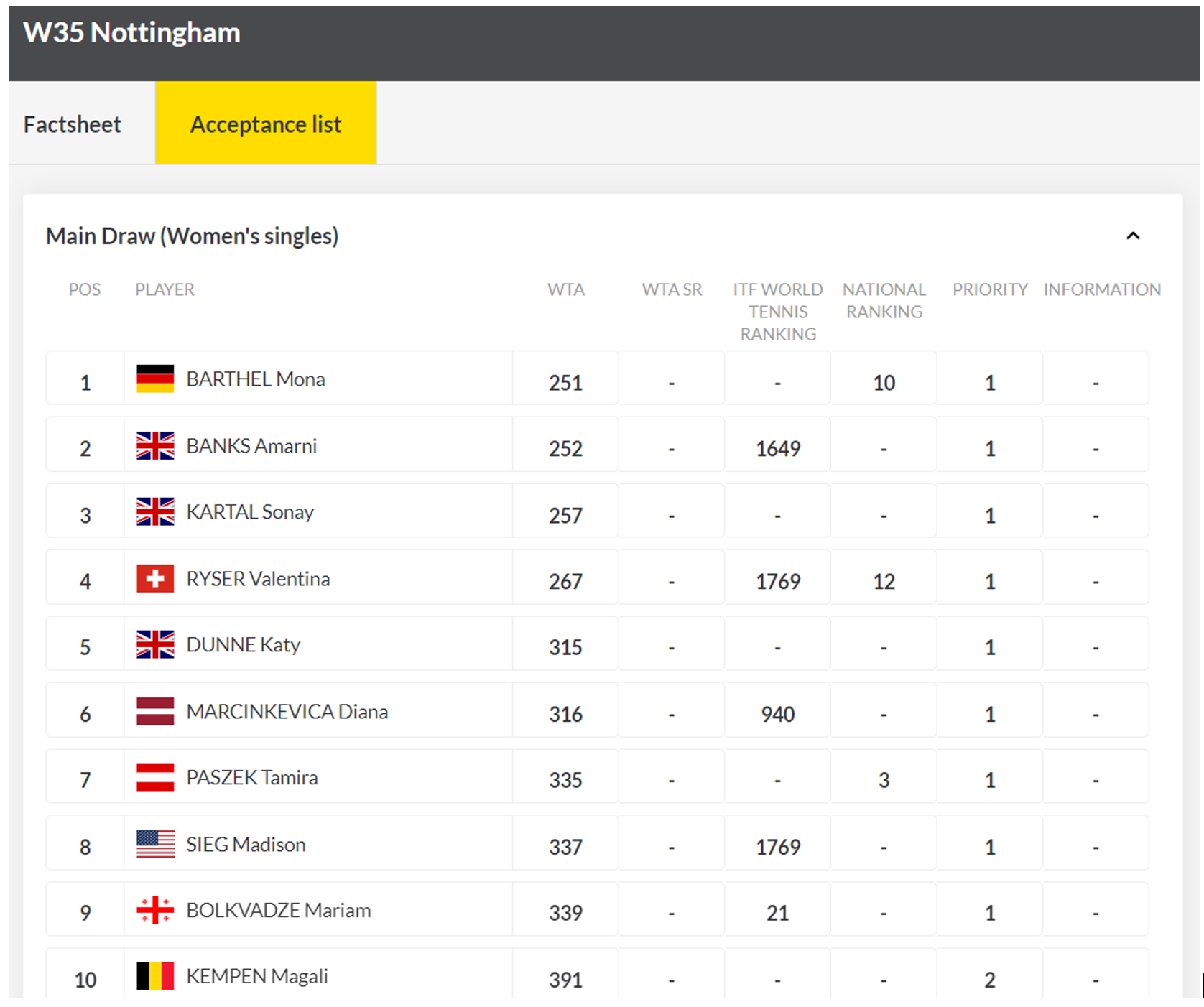This screenshot has width=1204, height=1007.
Task: Click ITF ranking 21 for Bolkvadze
Action: click(778, 914)
